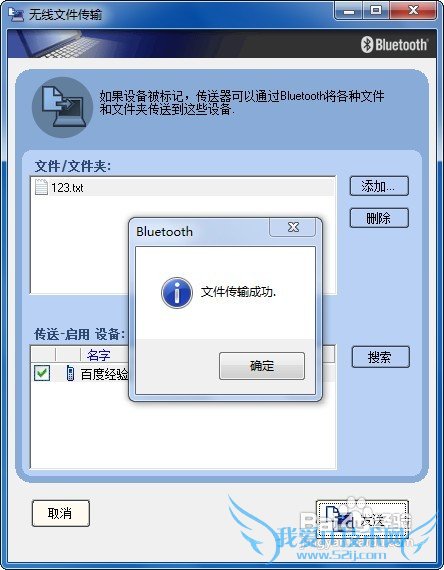Click the app icon in the title bar
The width and height of the screenshot is (444, 570).
pyautogui.click(x=16, y=15)
